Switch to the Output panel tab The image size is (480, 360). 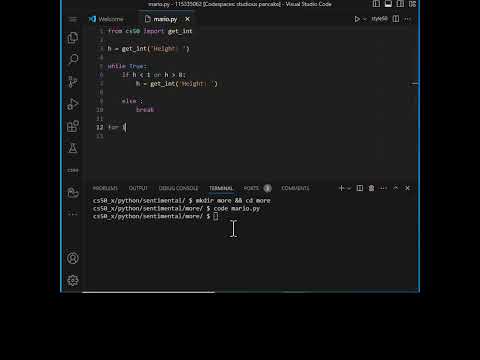(x=138, y=188)
